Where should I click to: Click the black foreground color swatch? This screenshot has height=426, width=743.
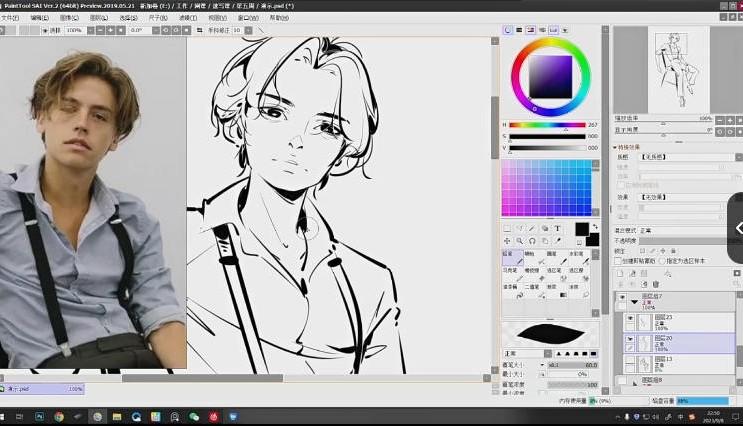[x=581, y=230]
